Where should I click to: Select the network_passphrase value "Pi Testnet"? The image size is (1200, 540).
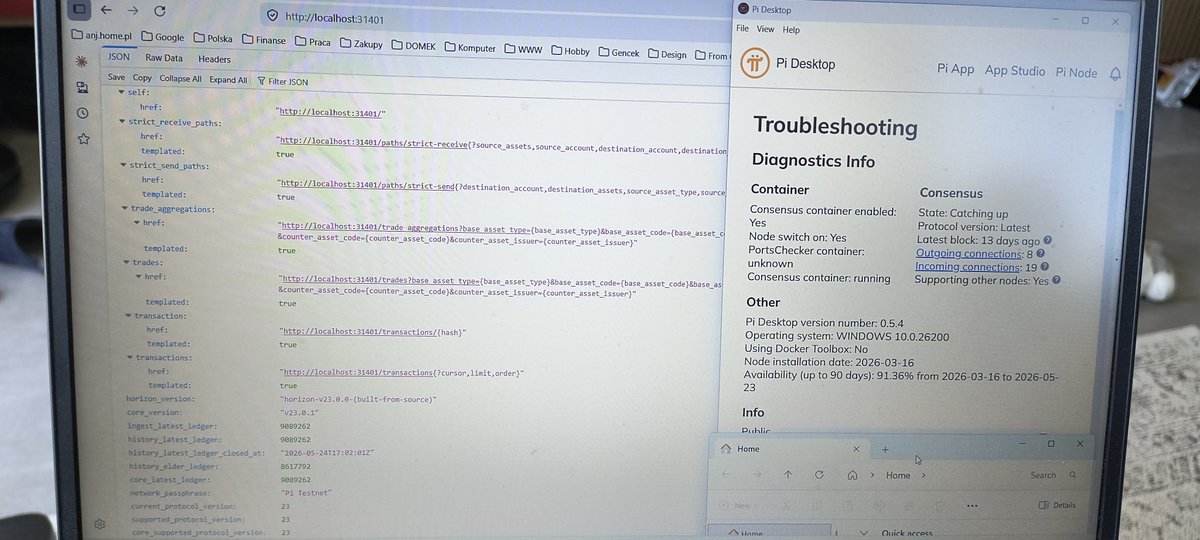[x=306, y=493]
